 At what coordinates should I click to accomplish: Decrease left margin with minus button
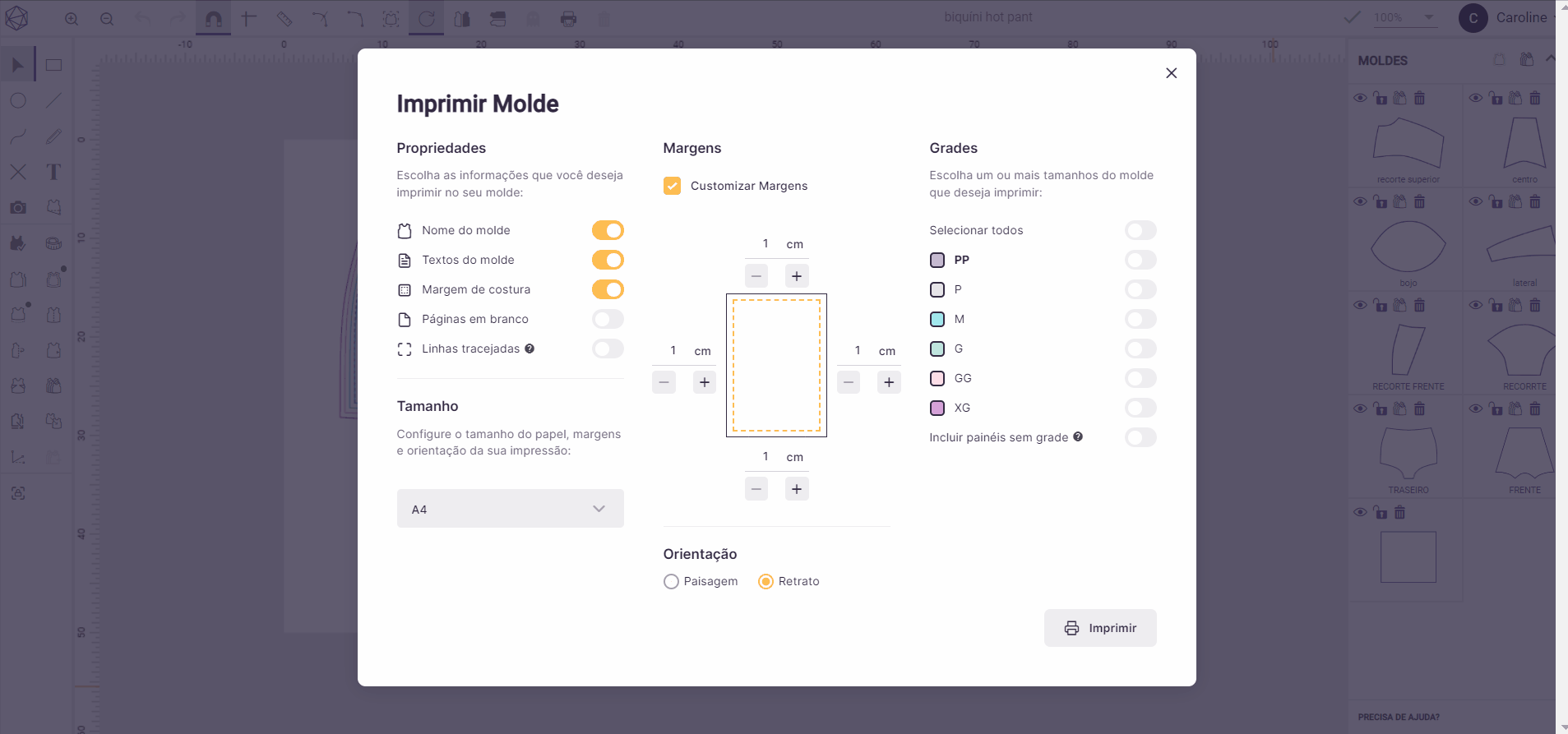(x=664, y=382)
